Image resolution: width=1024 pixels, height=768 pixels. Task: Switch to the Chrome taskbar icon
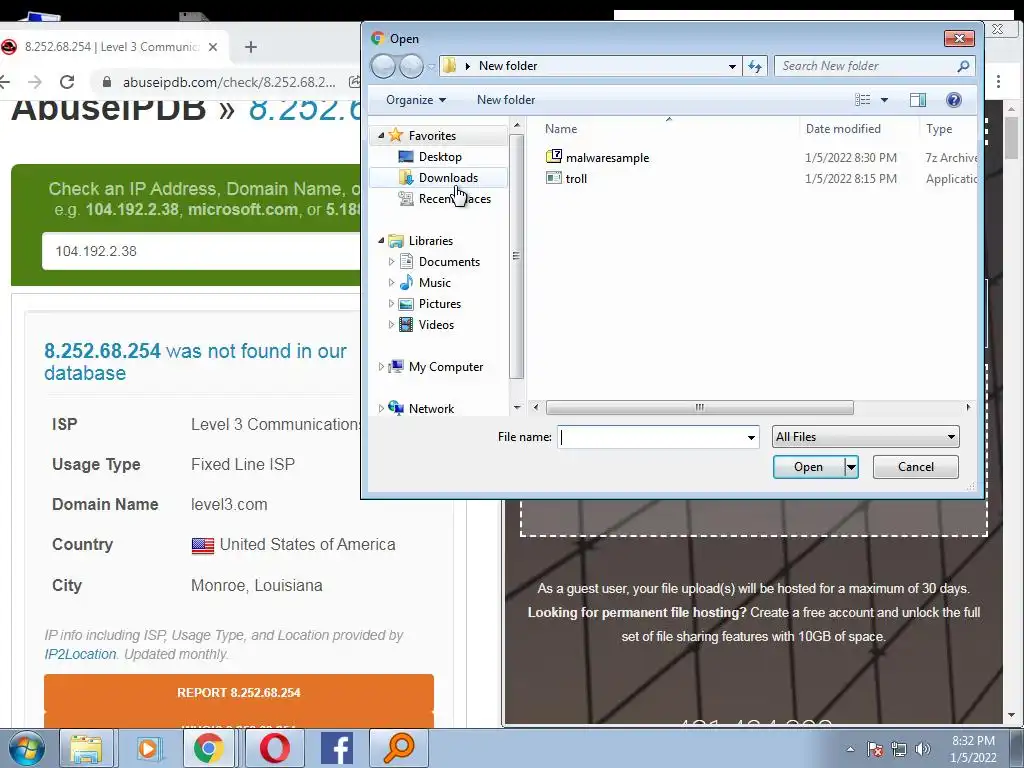click(208, 748)
